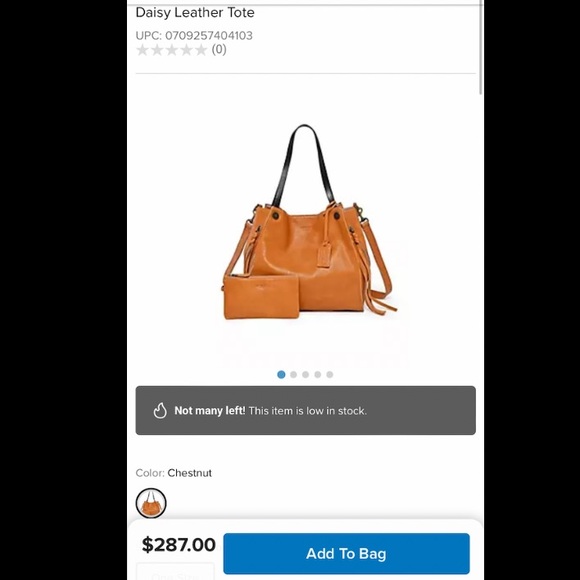Click the first rating star
The image size is (580, 580).
[x=142, y=50]
